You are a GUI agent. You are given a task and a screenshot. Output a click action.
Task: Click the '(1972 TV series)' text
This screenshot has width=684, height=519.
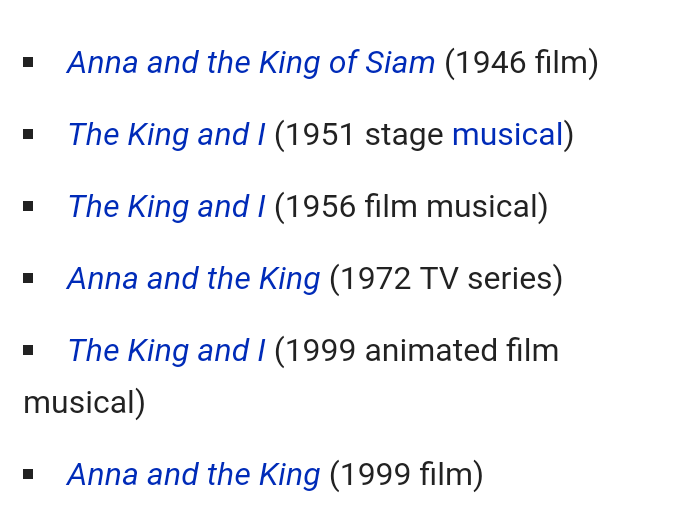point(446,279)
